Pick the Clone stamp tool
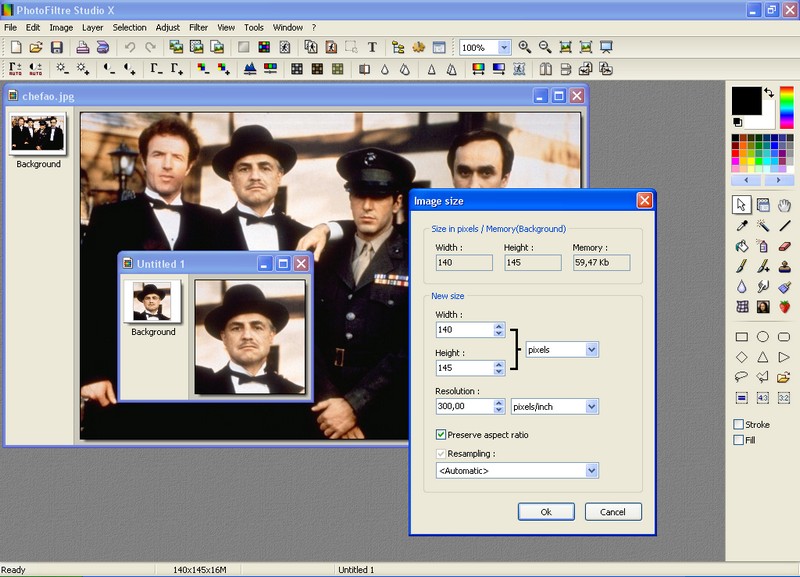The image size is (800, 577). click(784, 266)
